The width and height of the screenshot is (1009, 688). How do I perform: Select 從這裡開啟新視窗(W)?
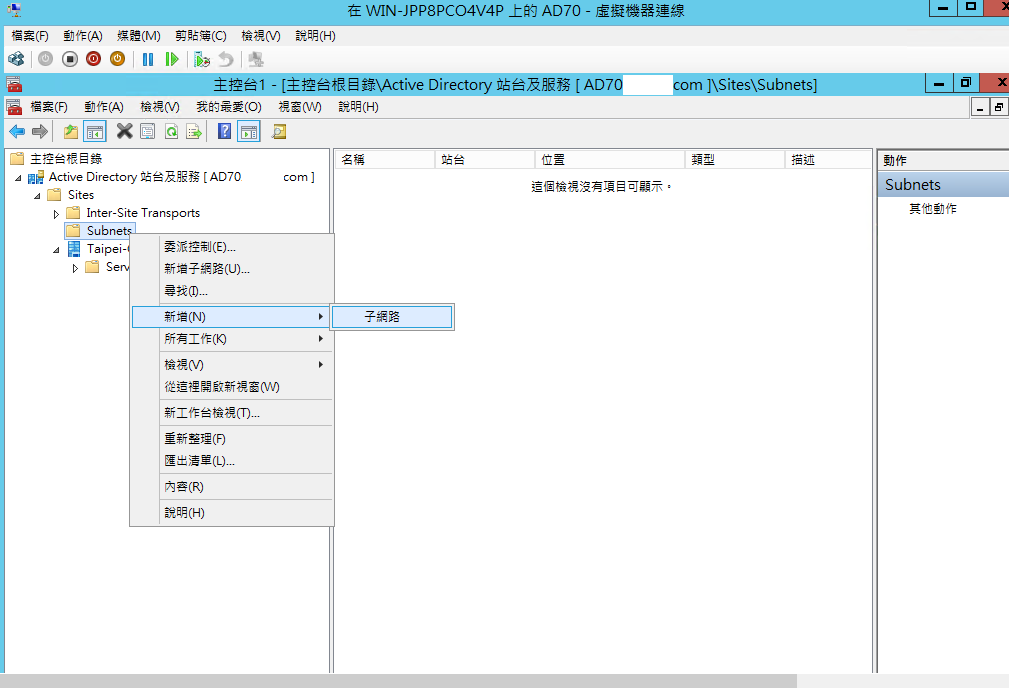coord(232,387)
